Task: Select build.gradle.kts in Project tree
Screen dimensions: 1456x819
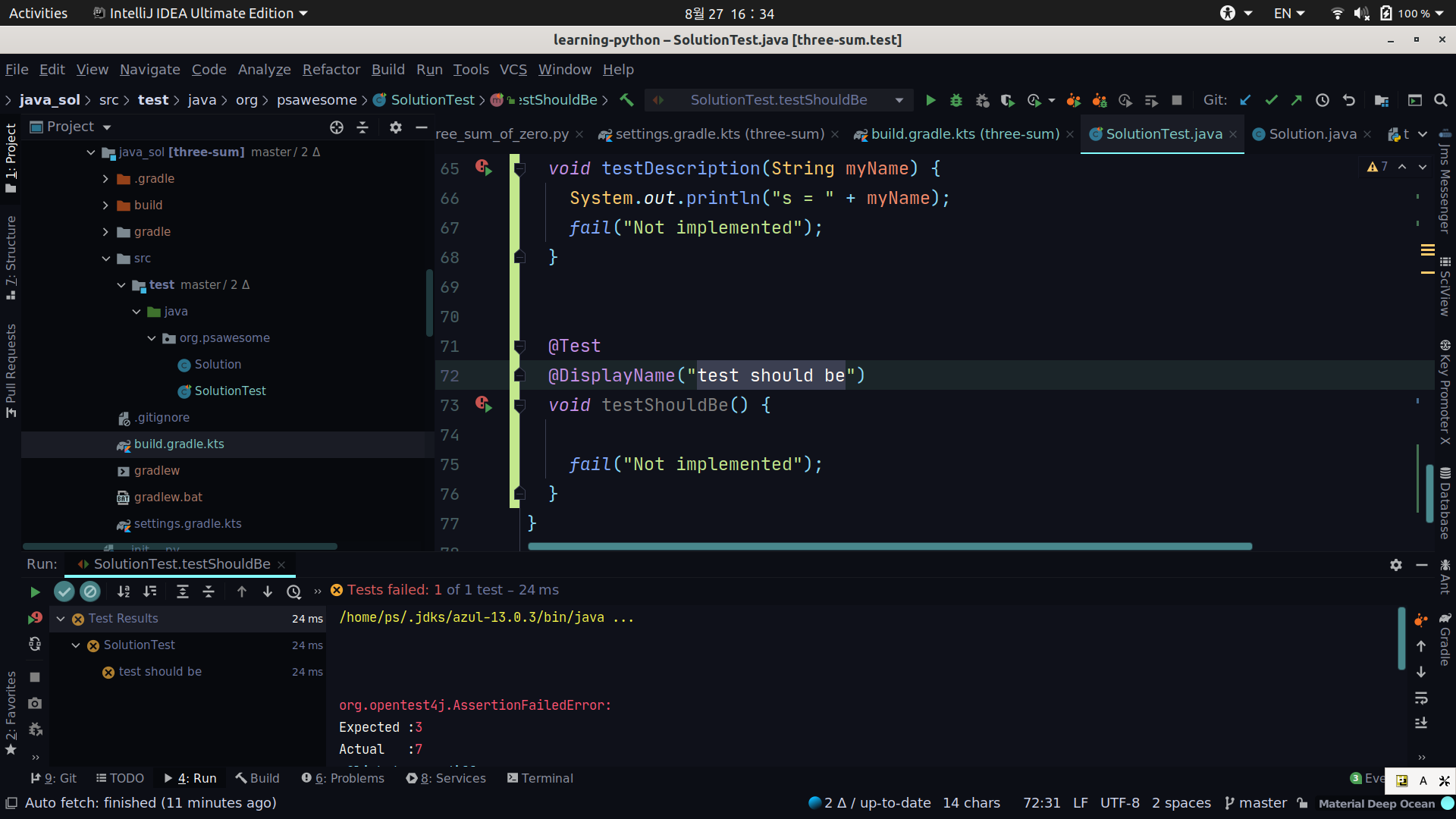Action: [x=179, y=444]
